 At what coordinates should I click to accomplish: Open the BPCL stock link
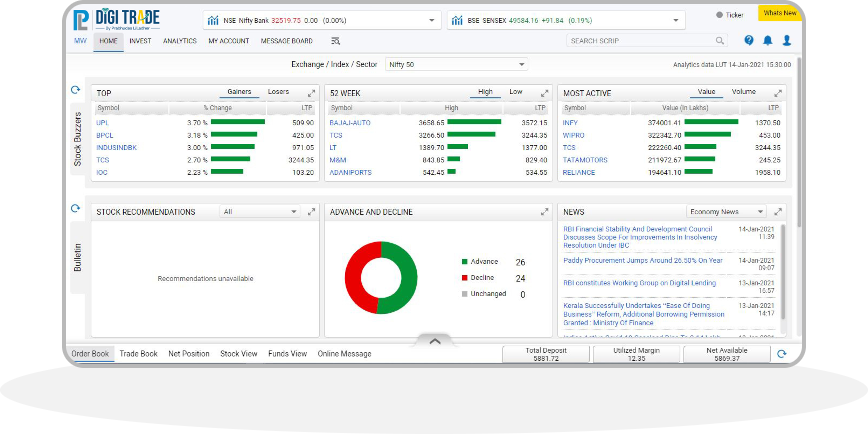click(x=105, y=135)
